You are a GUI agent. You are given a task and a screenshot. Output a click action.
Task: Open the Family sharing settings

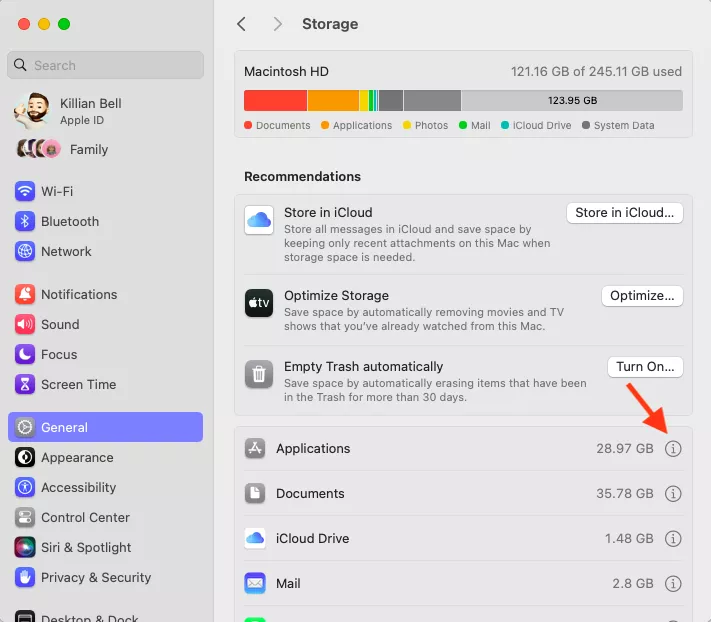coord(88,150)
